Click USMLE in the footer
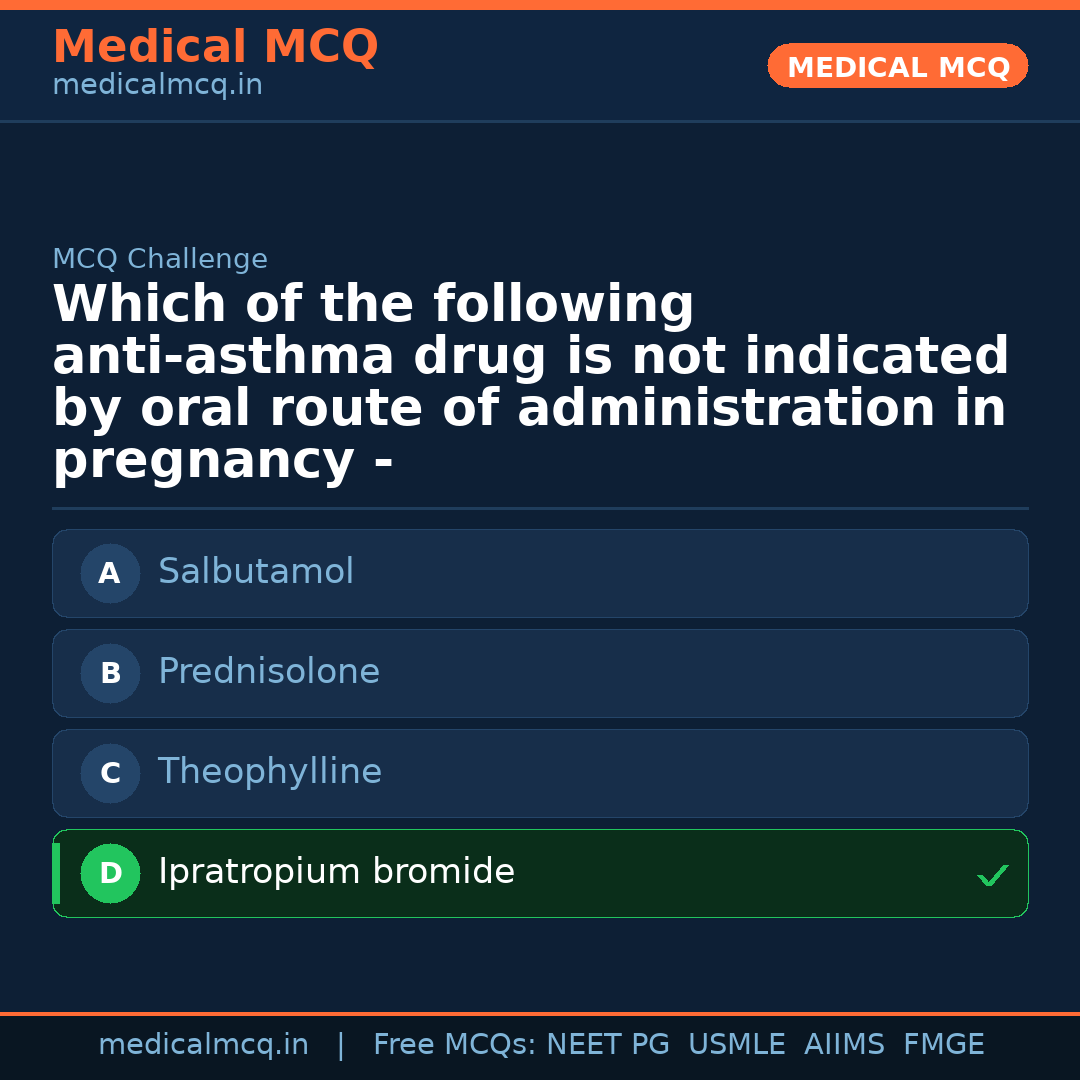The image size is (1080, 1080). (736, 1045)
